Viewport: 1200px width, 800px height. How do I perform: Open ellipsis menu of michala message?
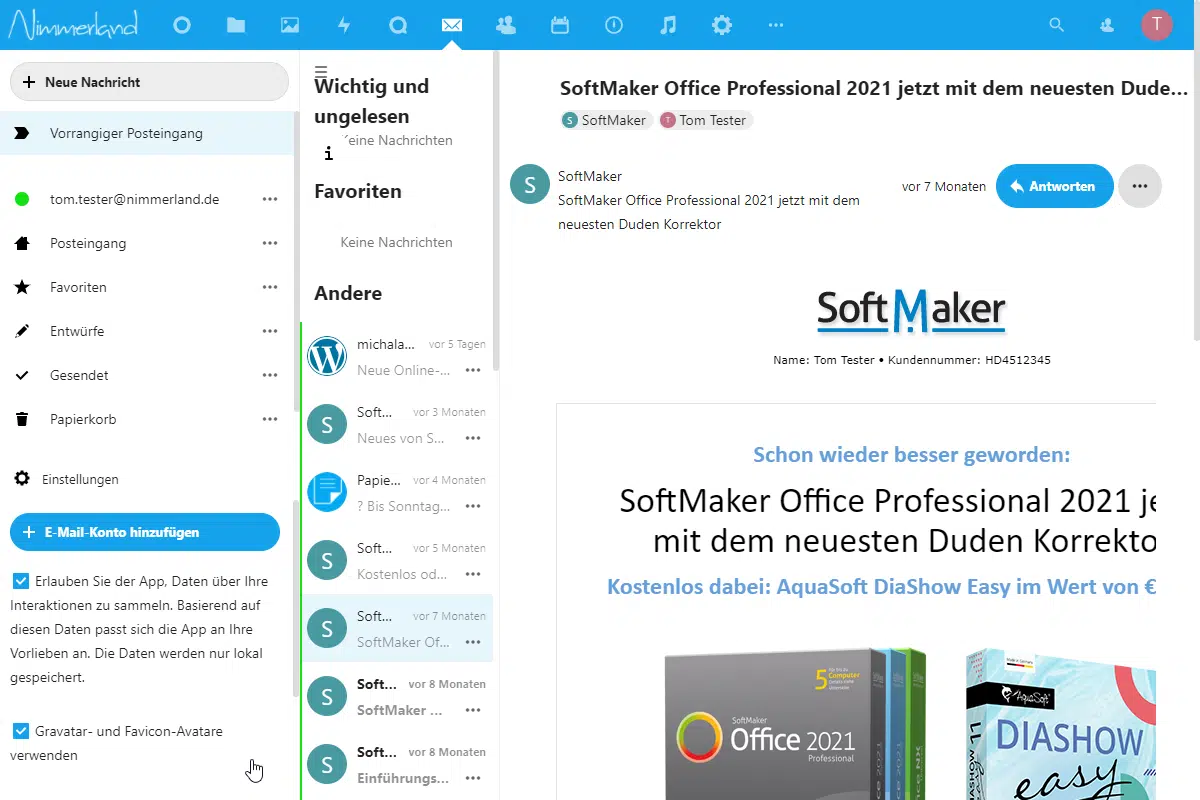474,370
